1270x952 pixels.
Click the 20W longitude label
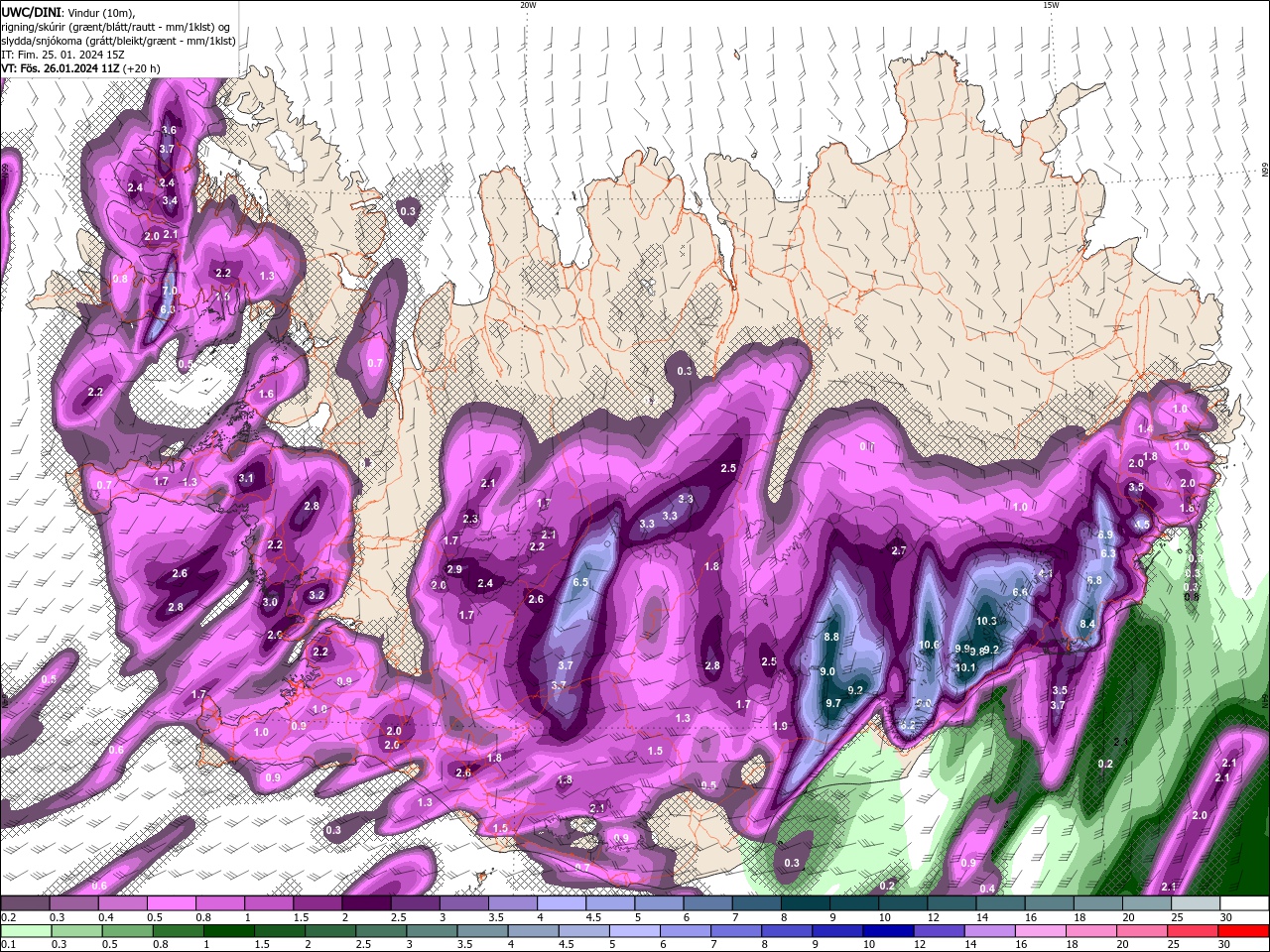tap(528, 5)
